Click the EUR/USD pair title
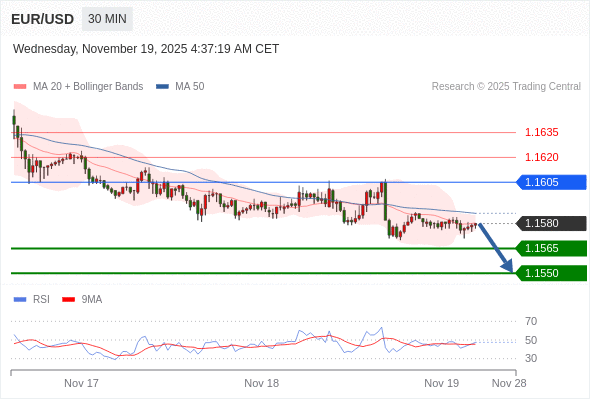Screen dimensions: 590x400 (x=43, y=19)
